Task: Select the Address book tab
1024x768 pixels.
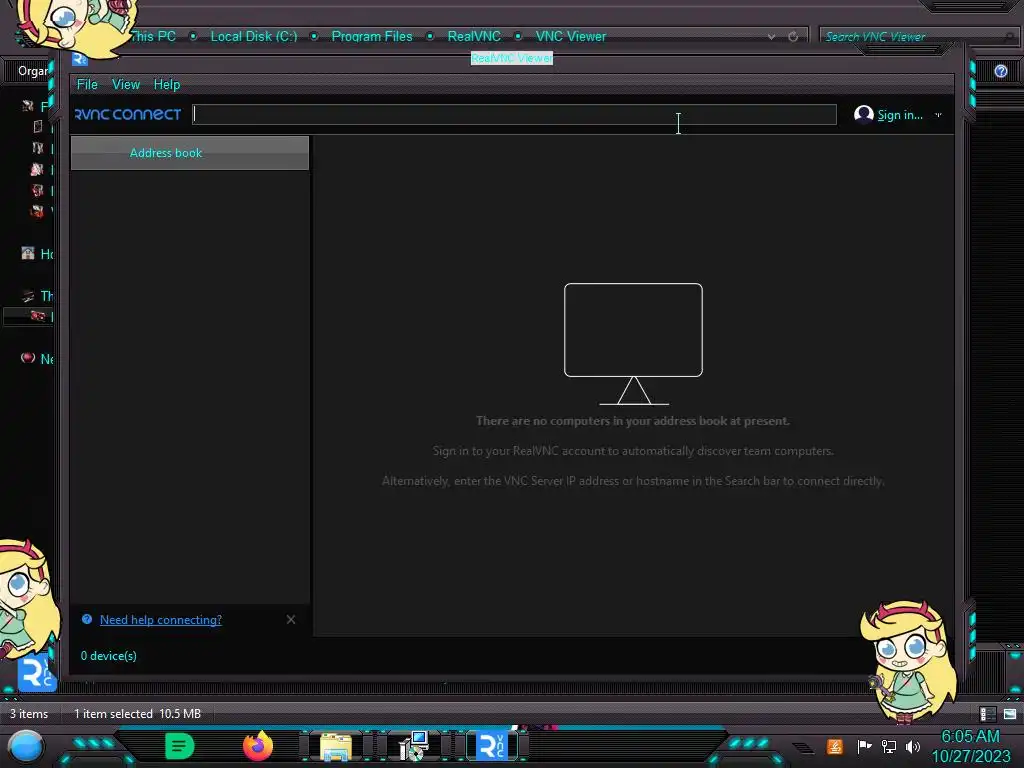Action: click(x=189, y=153)
